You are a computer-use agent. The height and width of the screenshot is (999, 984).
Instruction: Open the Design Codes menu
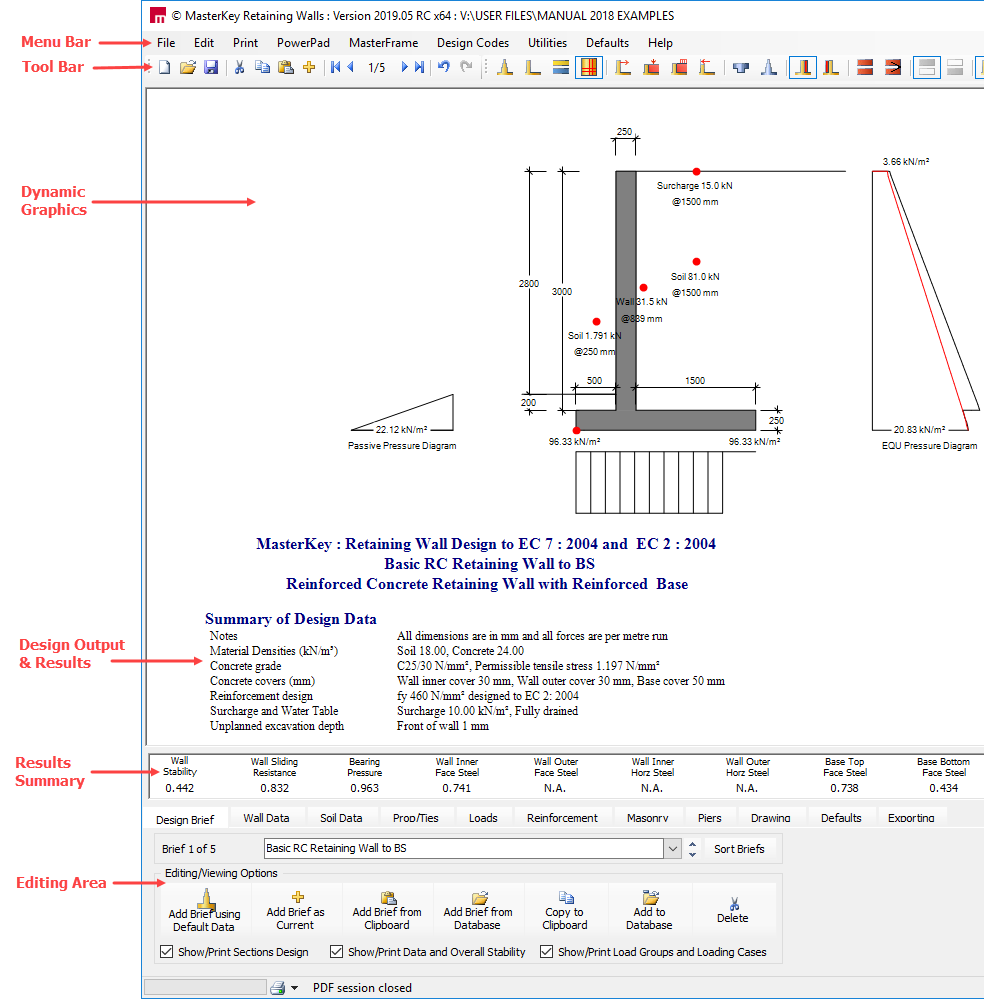point(473,43)
